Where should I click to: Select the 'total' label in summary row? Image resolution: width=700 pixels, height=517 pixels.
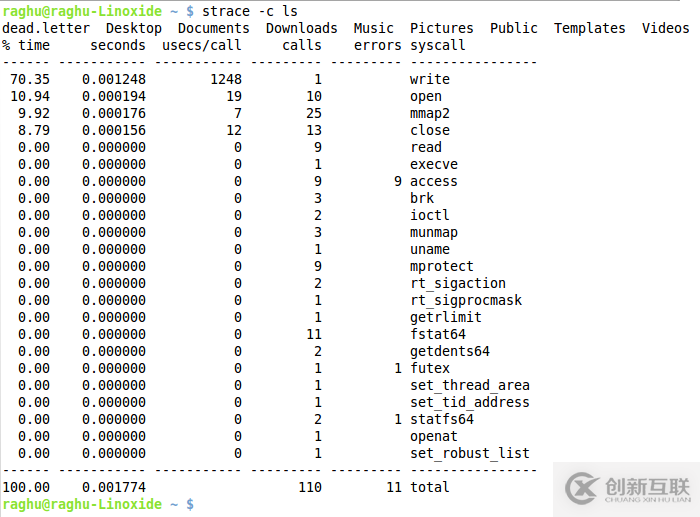tap(430, 487)
